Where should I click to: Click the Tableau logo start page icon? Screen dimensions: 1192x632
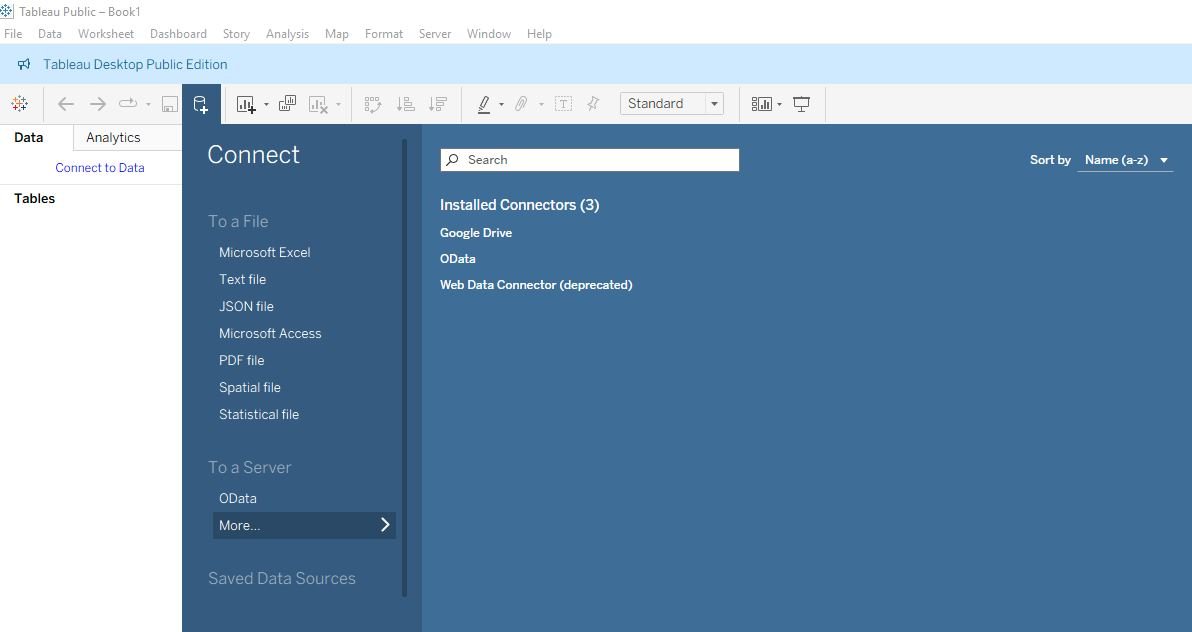point(19,104)
